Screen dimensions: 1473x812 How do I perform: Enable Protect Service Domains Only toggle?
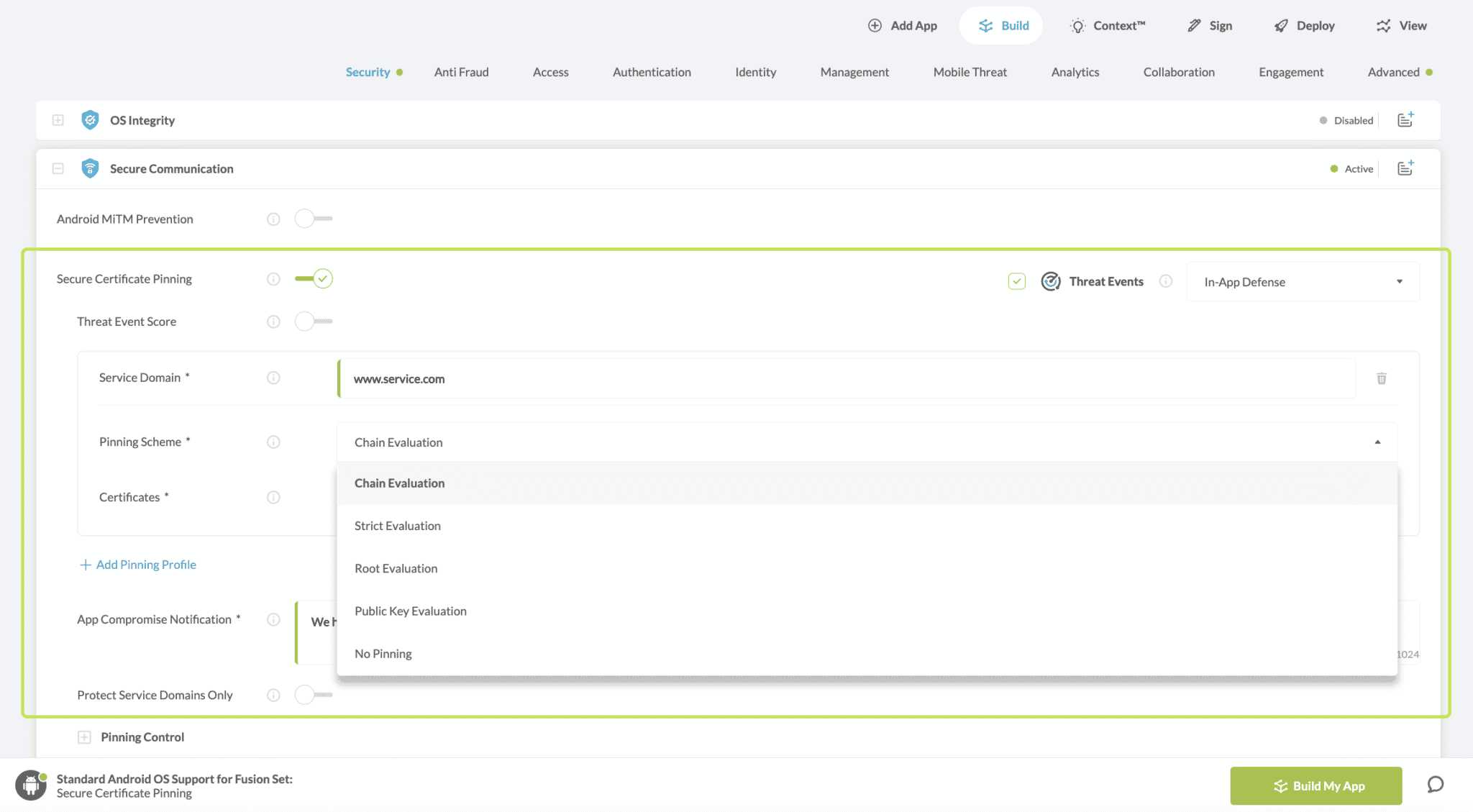tap(313, 695)
